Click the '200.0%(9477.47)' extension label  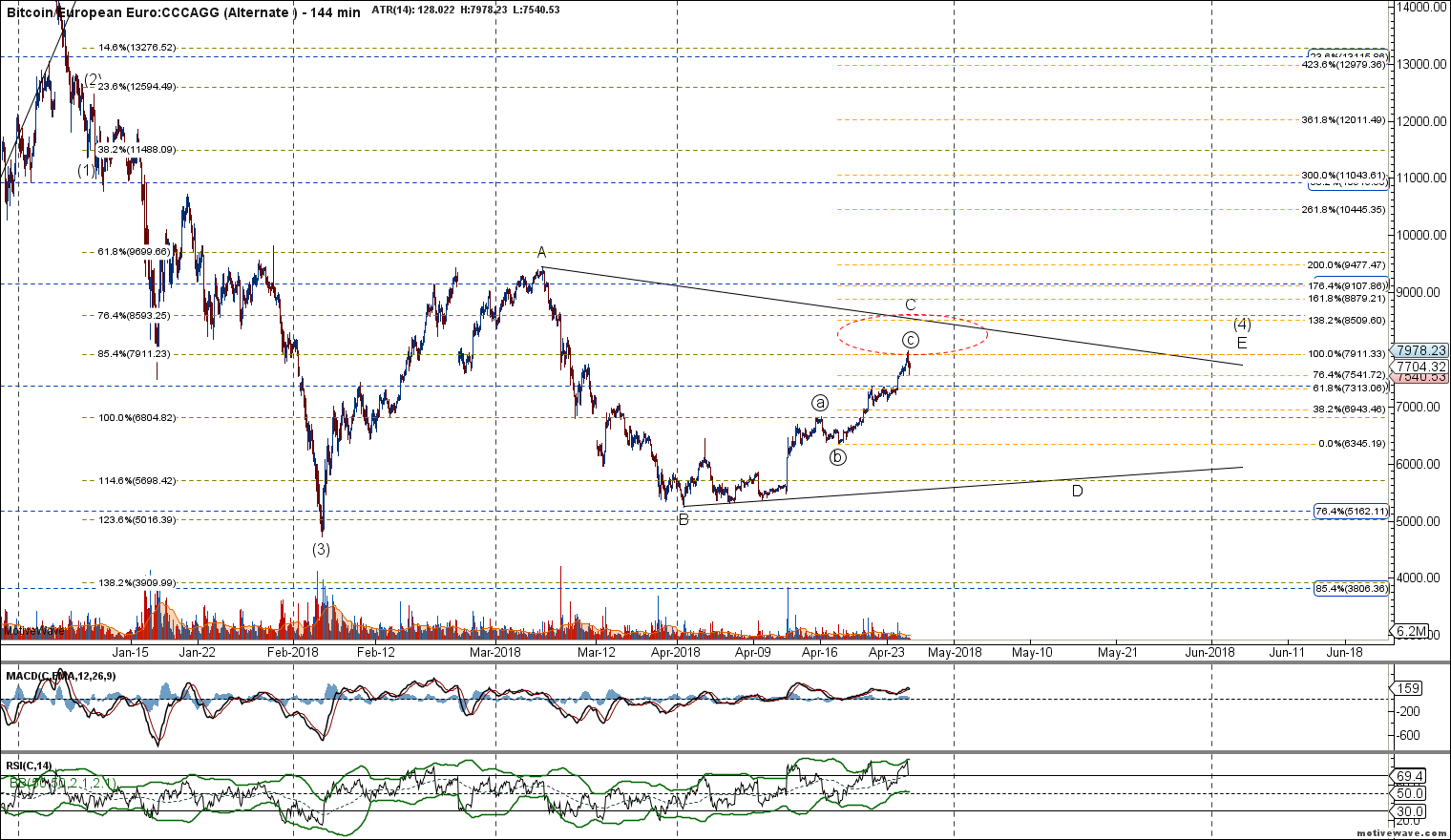click(x=1347, y=264)
